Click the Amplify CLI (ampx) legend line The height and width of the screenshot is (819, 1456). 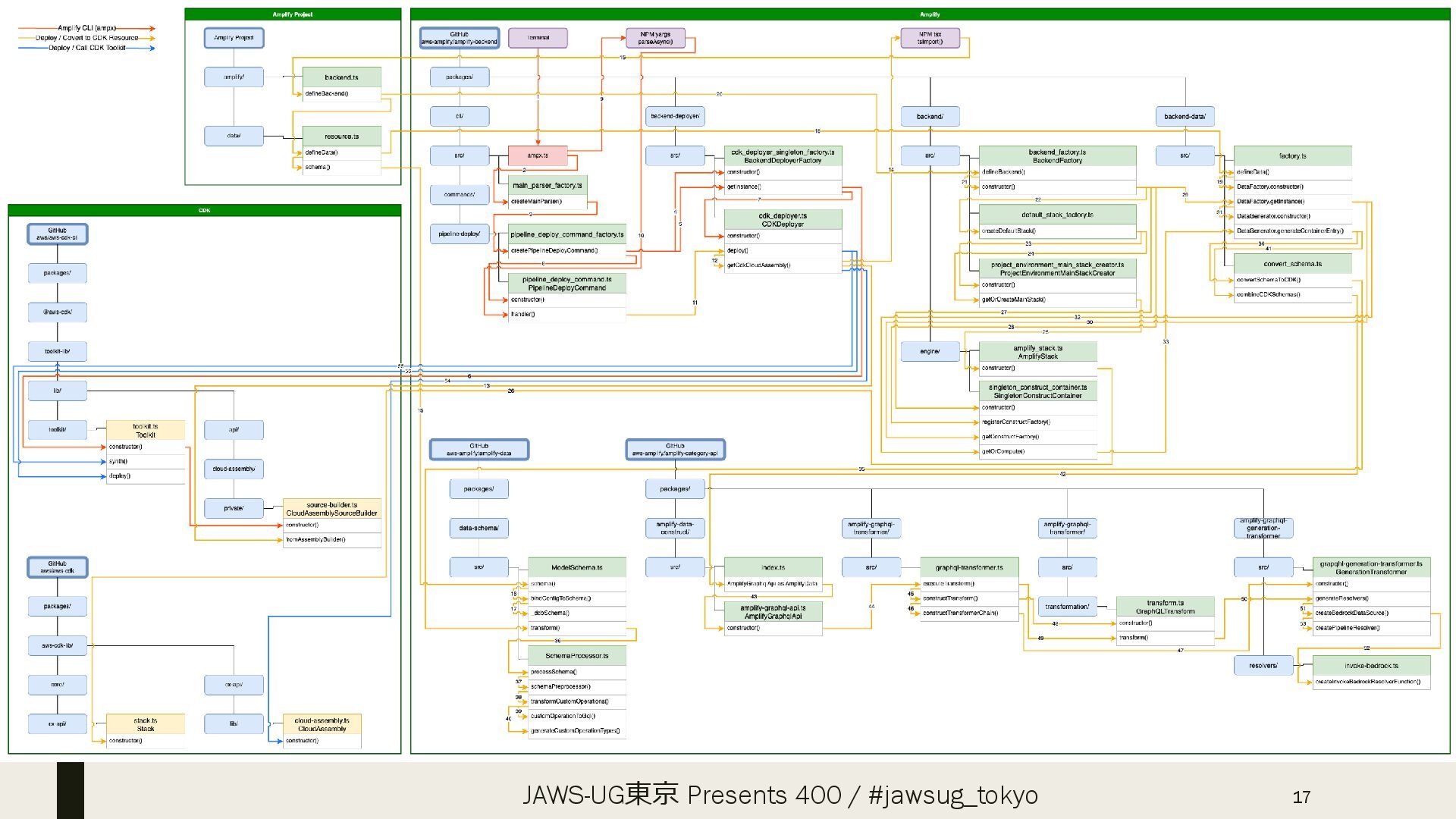click(86, 28)
